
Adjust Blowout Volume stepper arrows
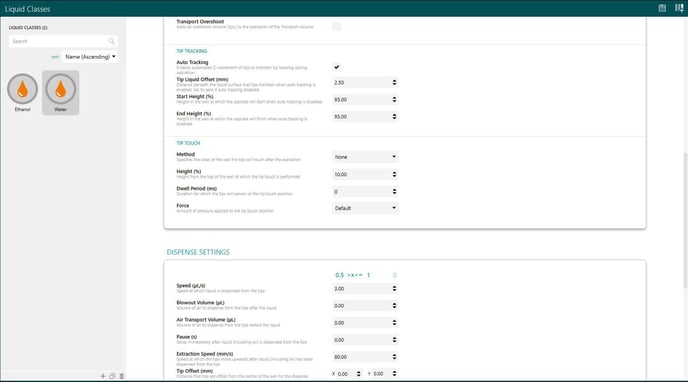click(394, 306)
